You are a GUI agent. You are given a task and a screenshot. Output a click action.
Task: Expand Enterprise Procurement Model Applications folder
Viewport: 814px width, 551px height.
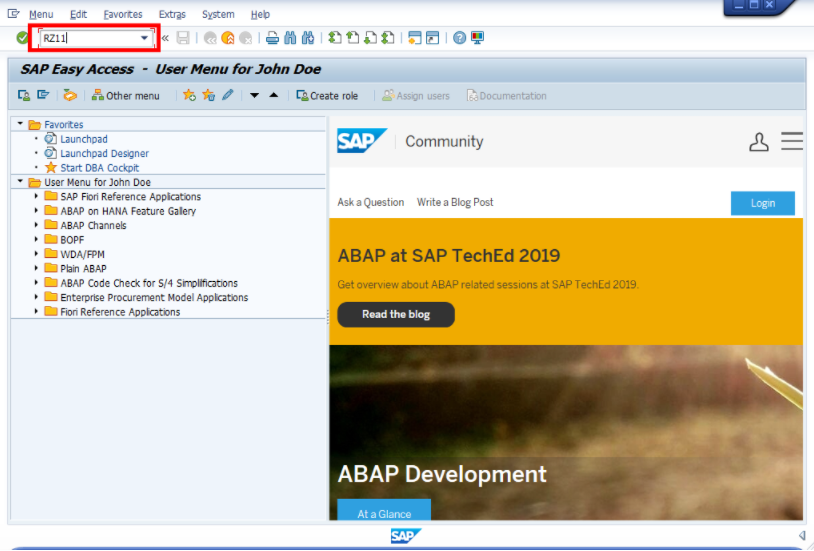click(36, 297)
